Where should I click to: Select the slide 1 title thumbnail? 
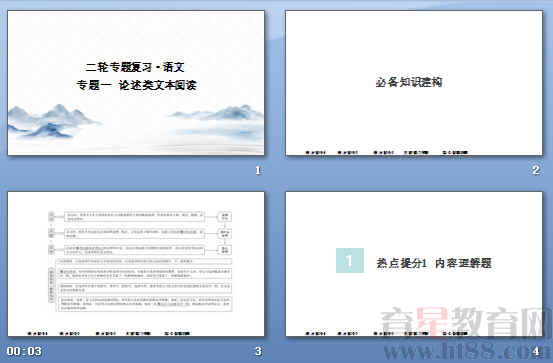click(x=136, y=83)
